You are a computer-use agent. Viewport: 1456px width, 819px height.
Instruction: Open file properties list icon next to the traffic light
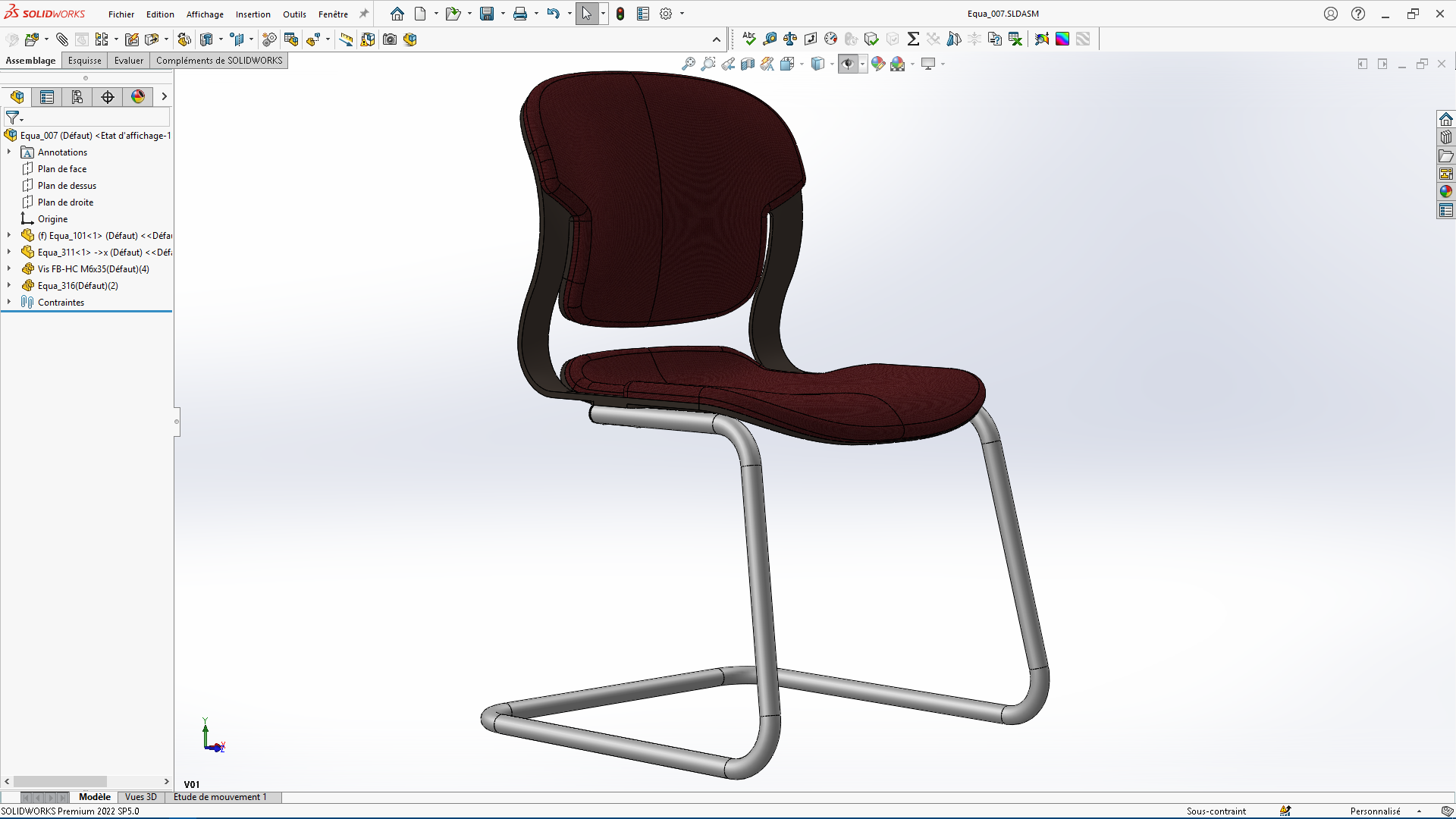[643, 14]
